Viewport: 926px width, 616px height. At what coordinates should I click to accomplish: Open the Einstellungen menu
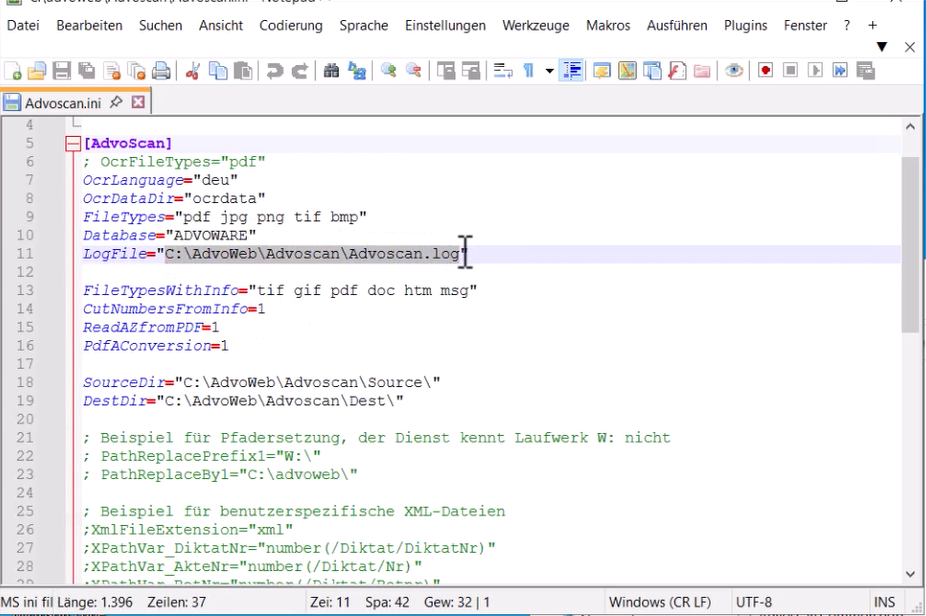click(x=445, y=25)
